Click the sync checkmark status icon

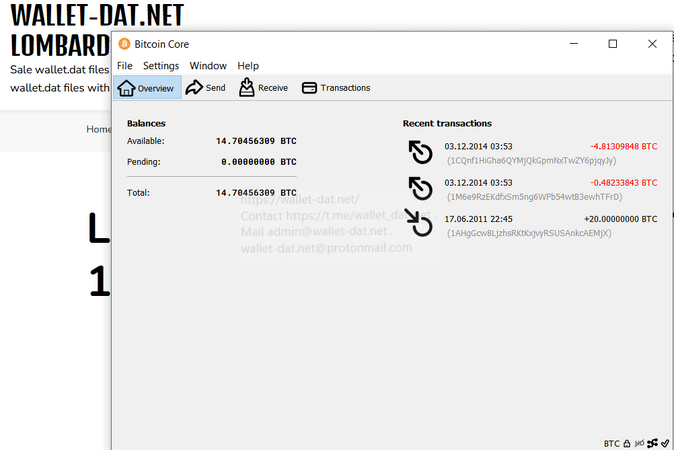tap(665, 443)
